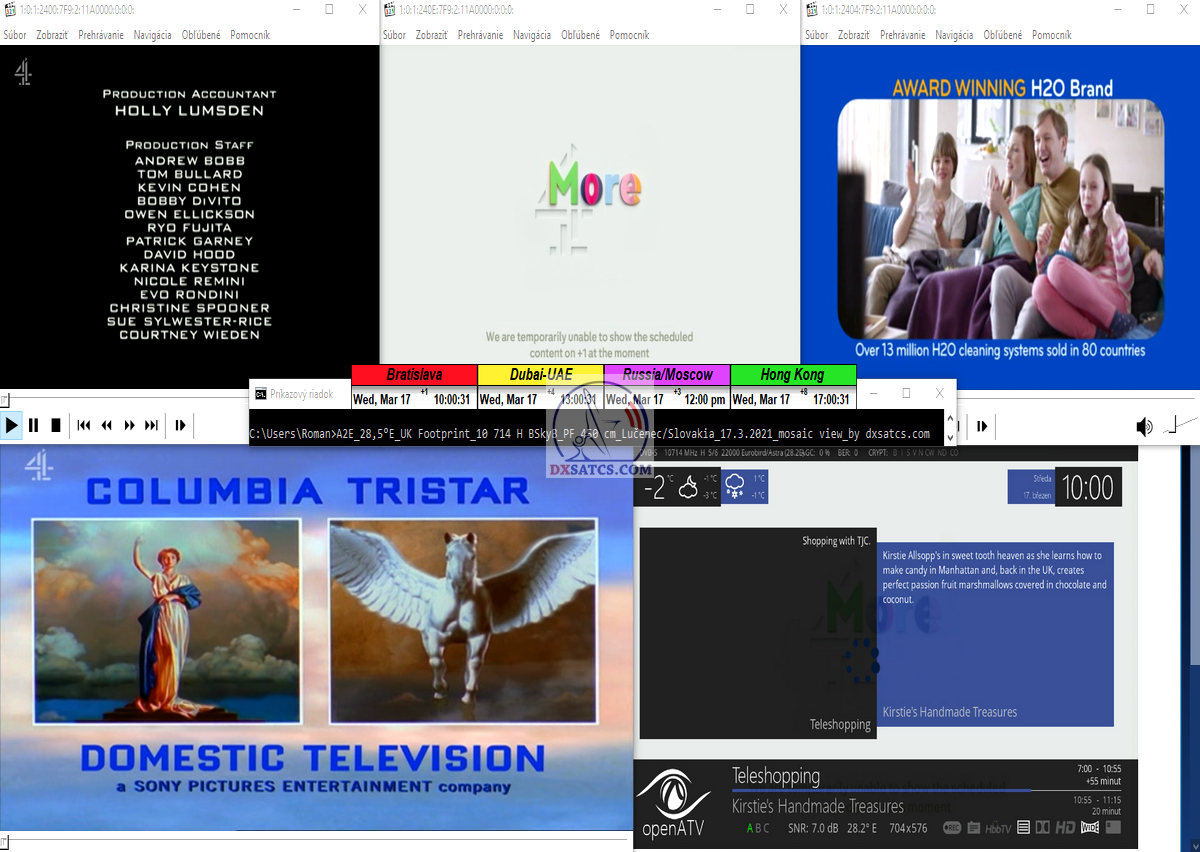This screenshot has height=852, width=1200.
Task: Click the seek bar handle of top-left player
Action: tap(4, 399)
